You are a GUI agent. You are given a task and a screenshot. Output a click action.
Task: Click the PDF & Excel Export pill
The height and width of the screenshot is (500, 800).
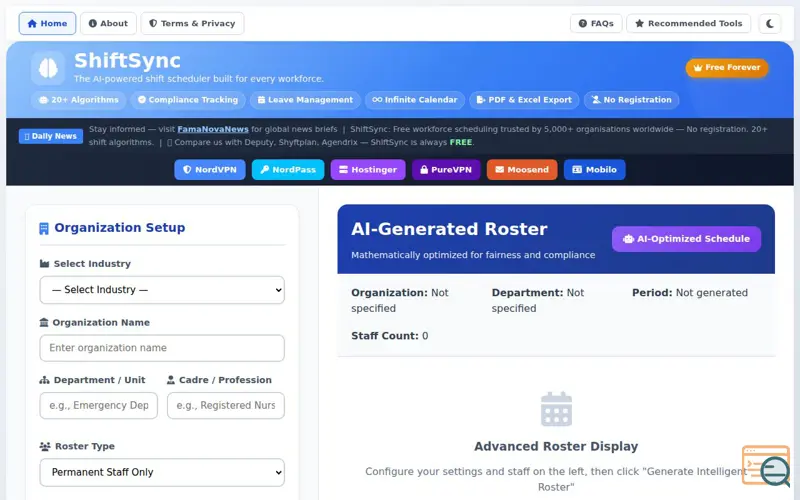click(x=524, y=100)
